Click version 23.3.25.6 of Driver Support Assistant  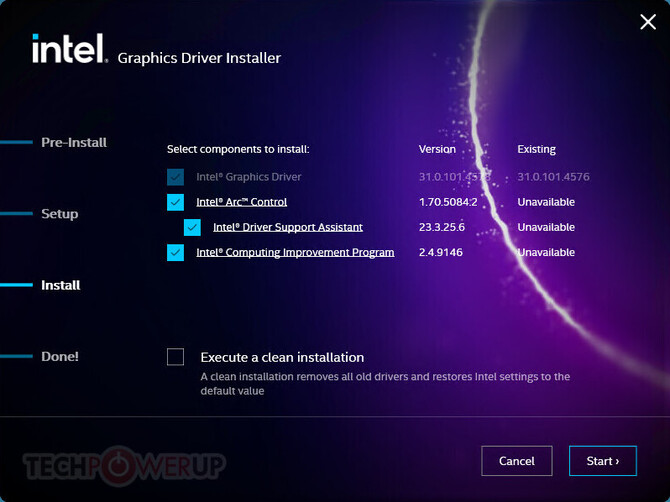click(442, 227)
